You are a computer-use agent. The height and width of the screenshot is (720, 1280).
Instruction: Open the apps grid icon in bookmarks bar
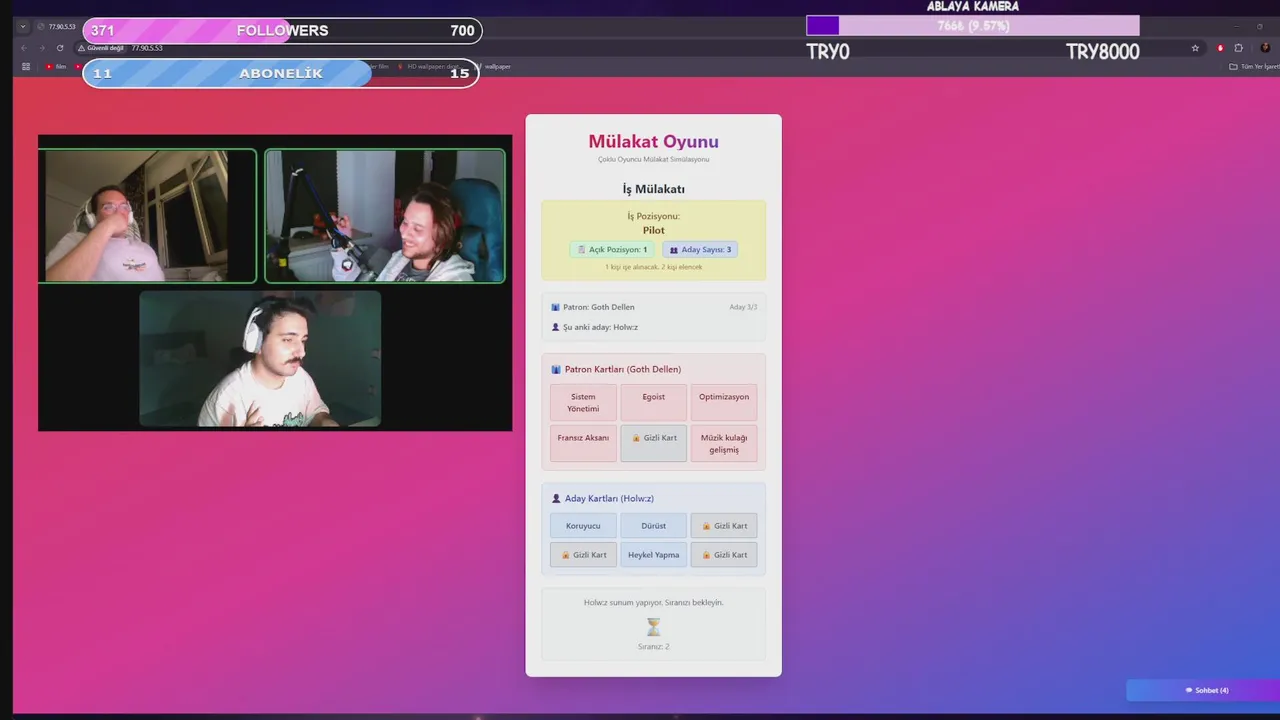coord(26,67)
